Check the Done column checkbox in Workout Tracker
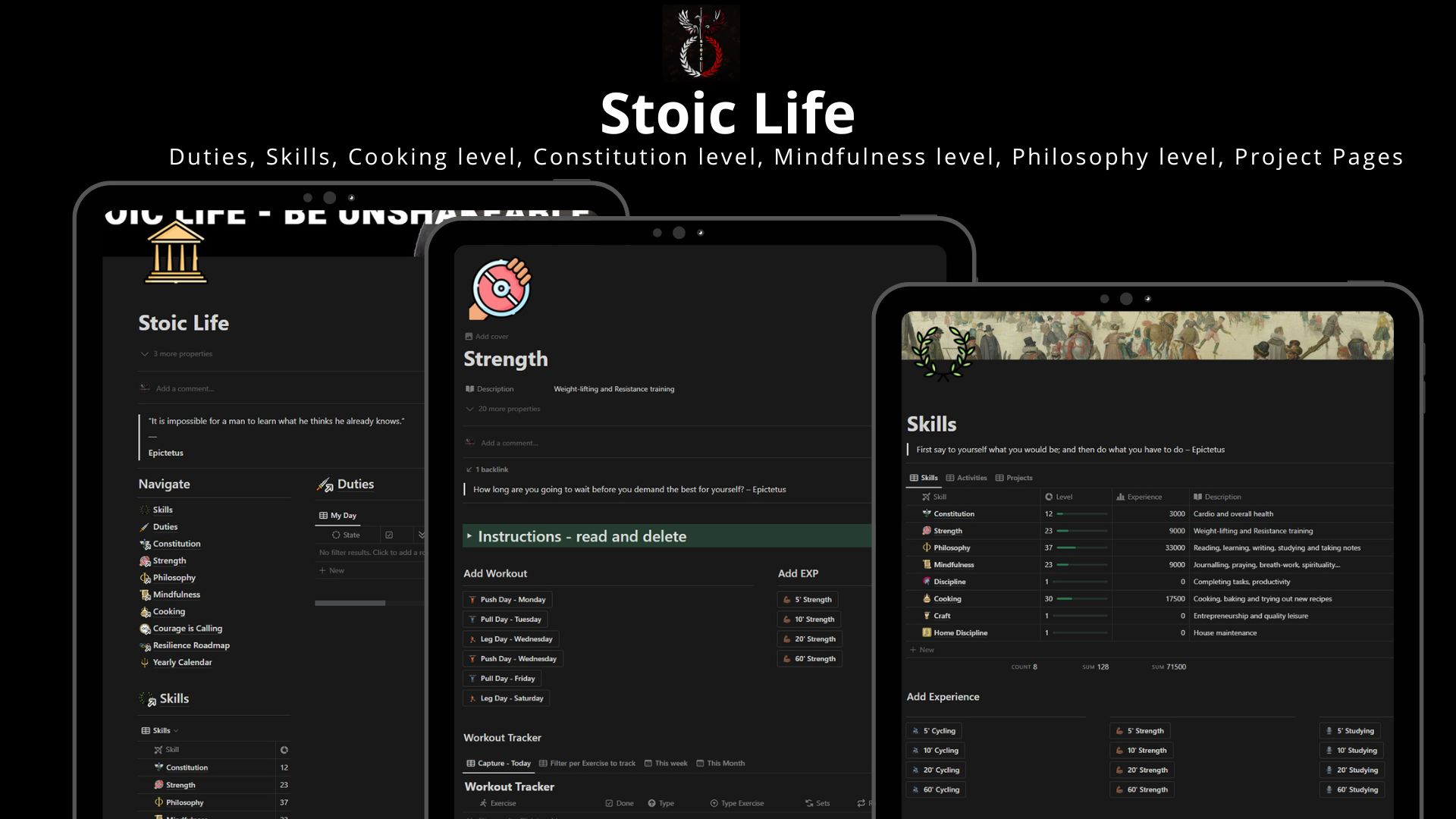The width and height of the screenshot is (1456, 819). pos(610,802)
